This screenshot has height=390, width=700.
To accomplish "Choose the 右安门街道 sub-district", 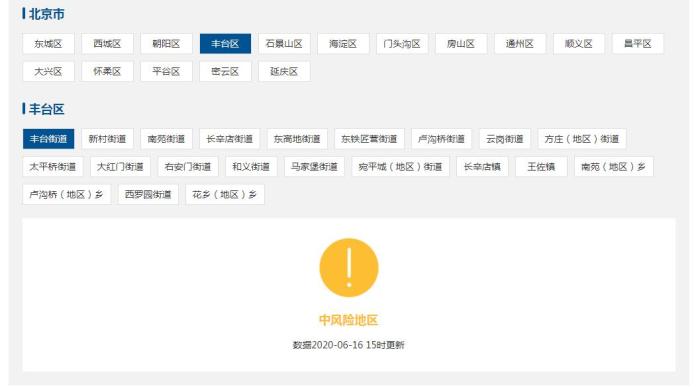I will (x=188, y=167).
